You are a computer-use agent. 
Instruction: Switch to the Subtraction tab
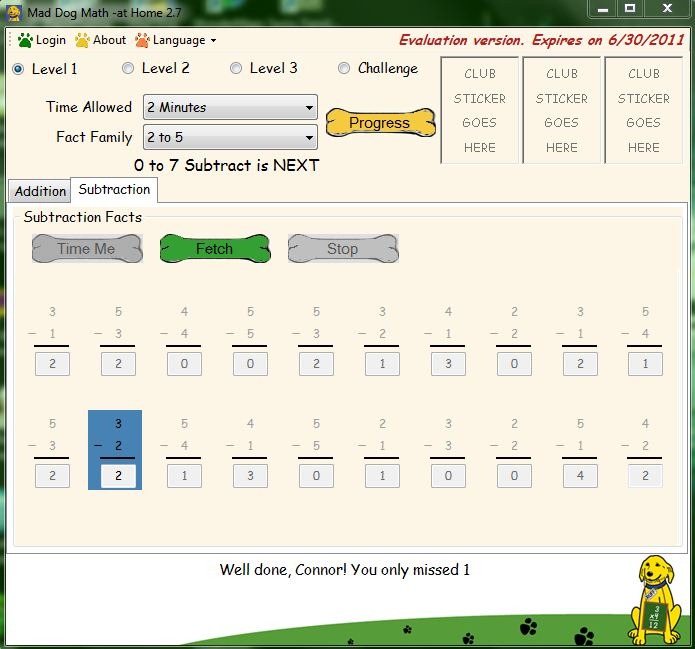tap(114, 190)
